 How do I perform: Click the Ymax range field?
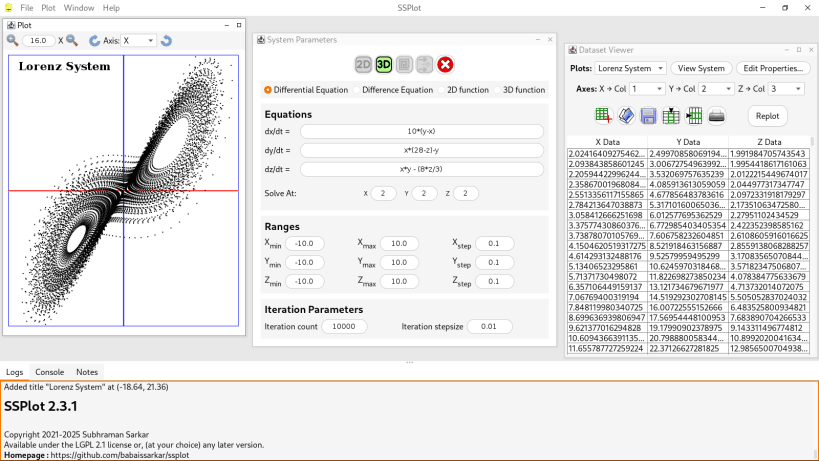399,263
